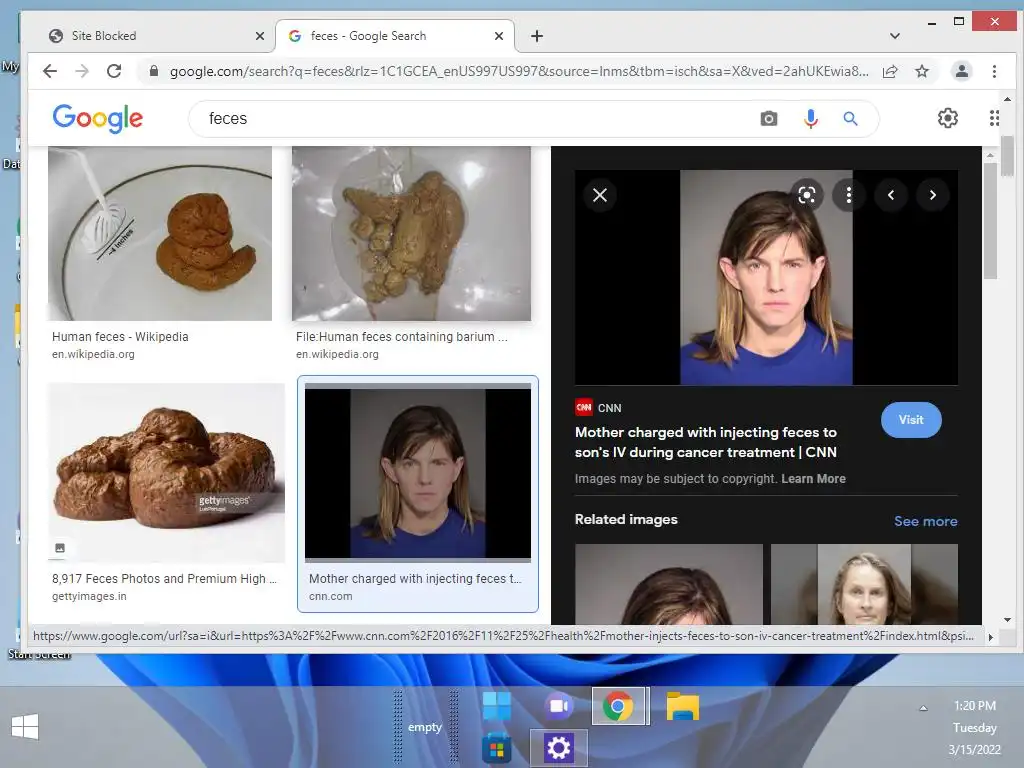Show the next image in preview

pyautogui.click(x=933, y=195)
